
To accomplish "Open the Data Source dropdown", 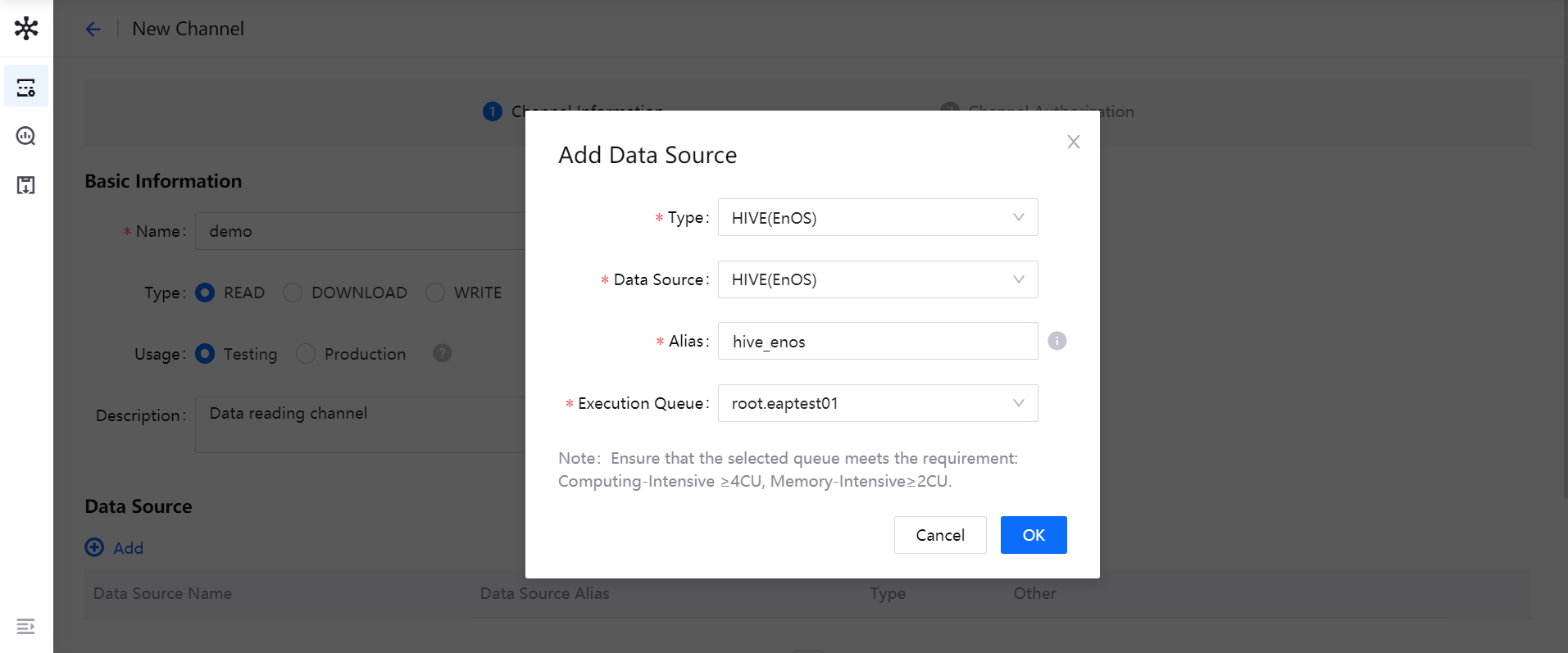I will (x=878, y=279).
